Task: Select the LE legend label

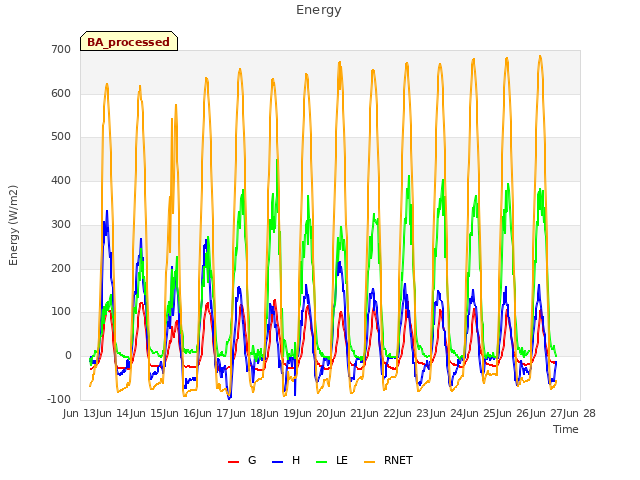Action: tap(342, 460)
